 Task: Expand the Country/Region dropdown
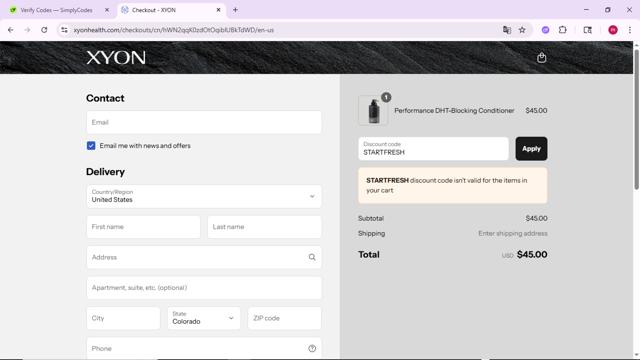point(204,196)
